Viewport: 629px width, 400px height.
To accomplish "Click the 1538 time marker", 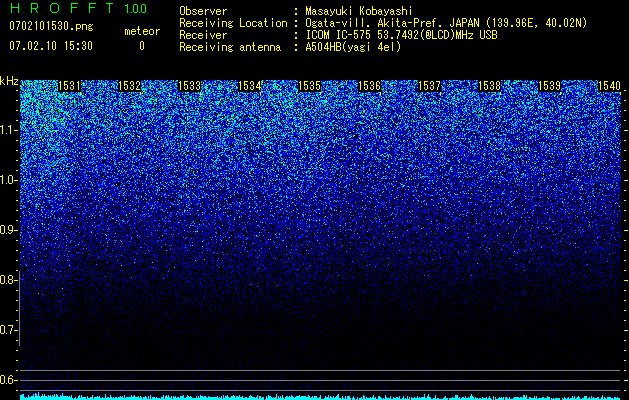I will point(489,86).
